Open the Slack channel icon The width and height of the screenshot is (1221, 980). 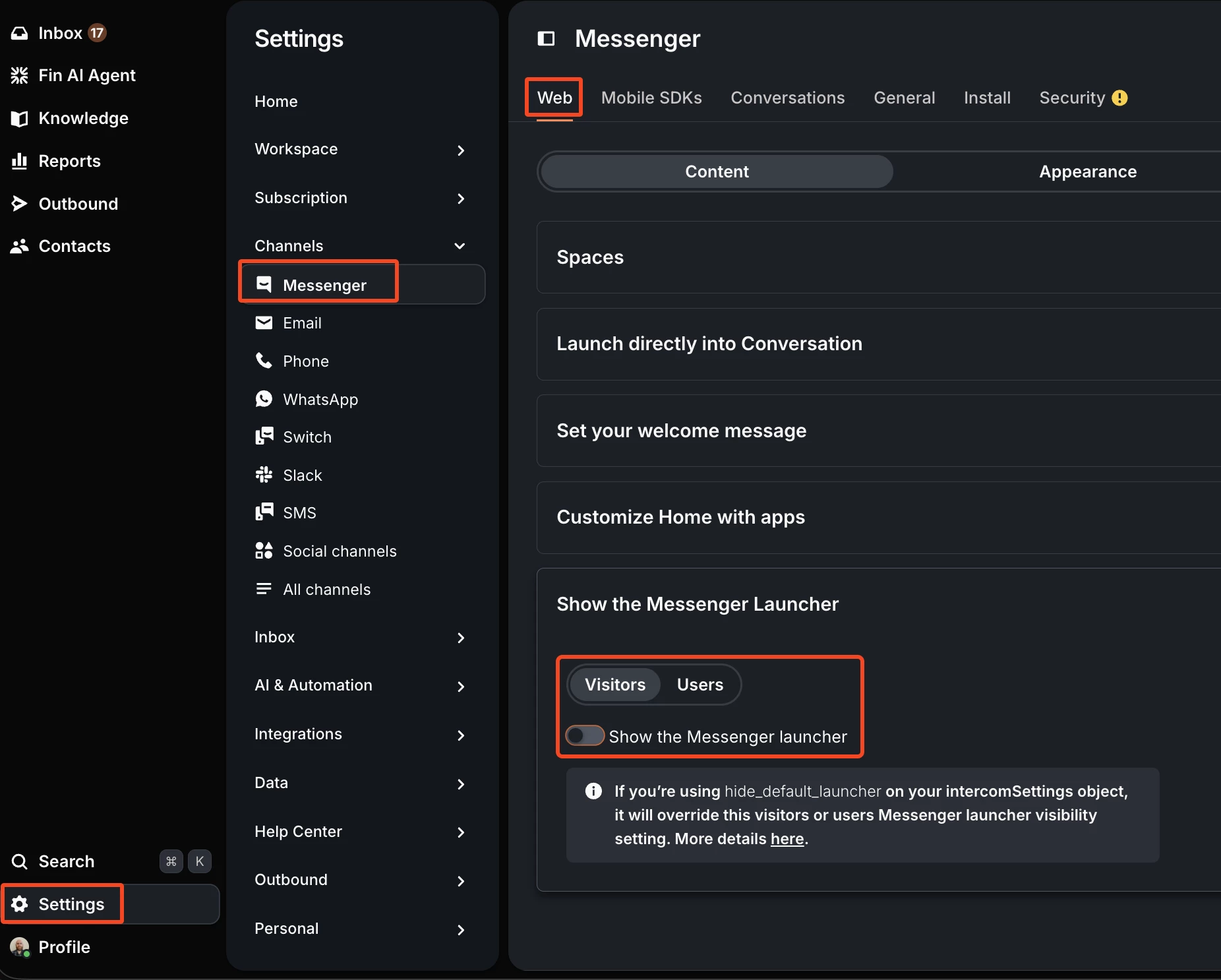click(264, 475)
